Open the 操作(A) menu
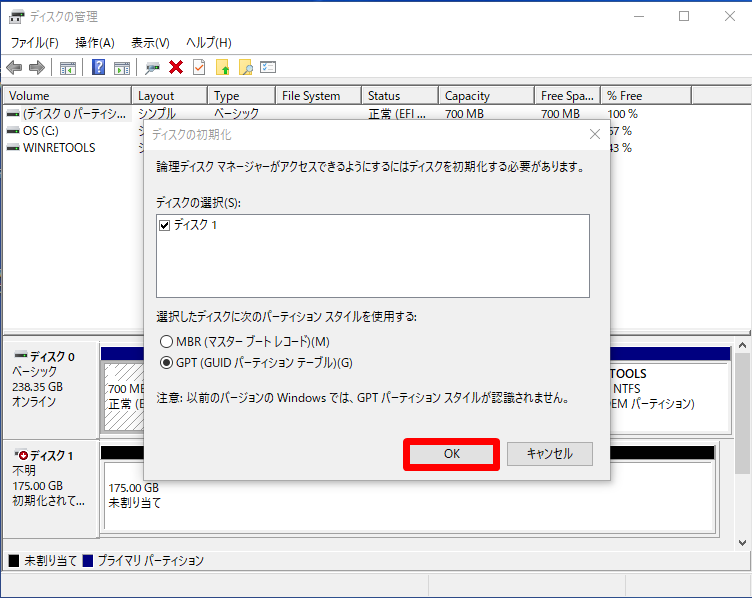Image resolution: width=752 pixels, height=598 pixels. [95, 43]
